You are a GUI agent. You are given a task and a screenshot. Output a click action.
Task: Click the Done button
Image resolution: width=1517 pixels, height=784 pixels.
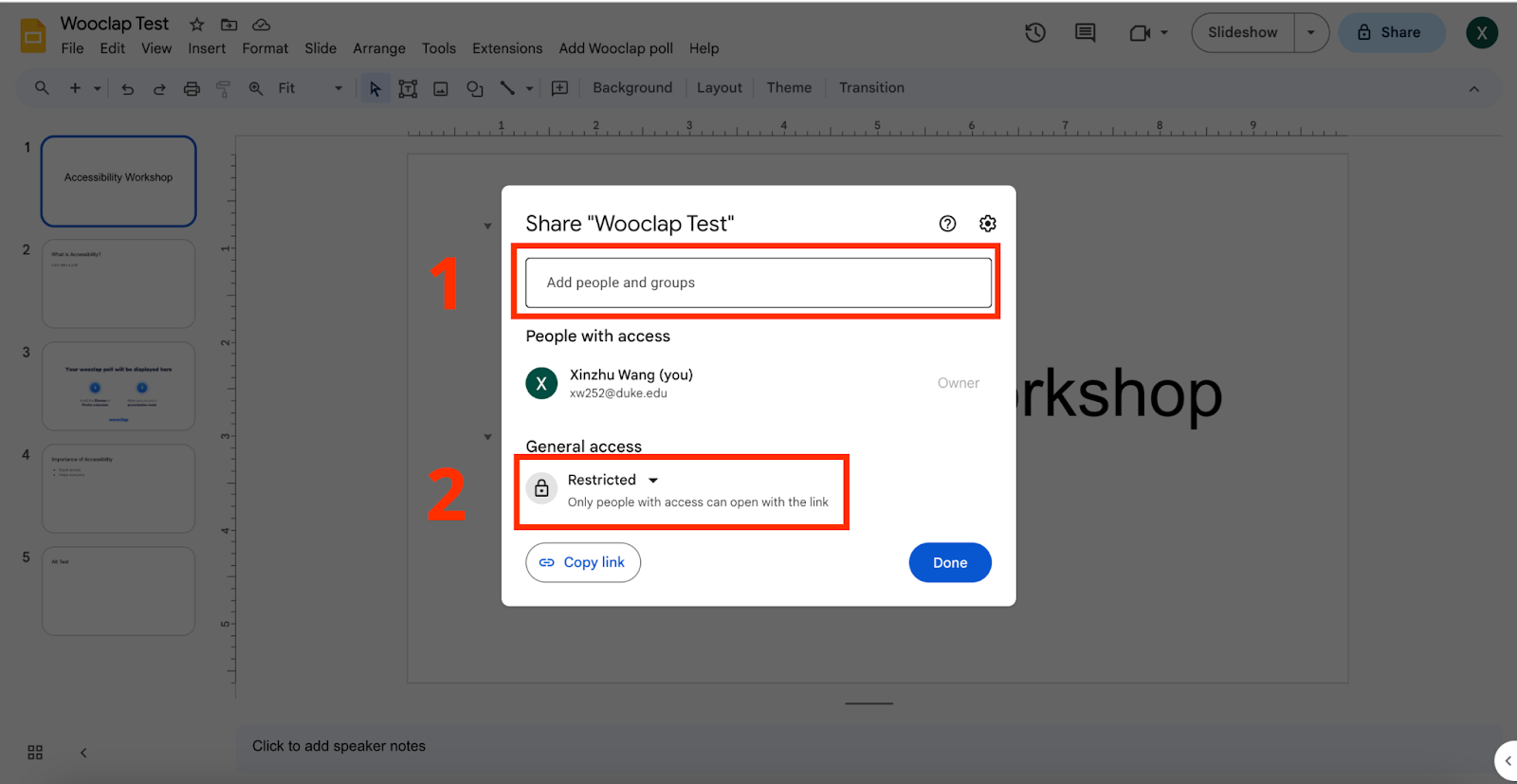[x=950, y=562]
